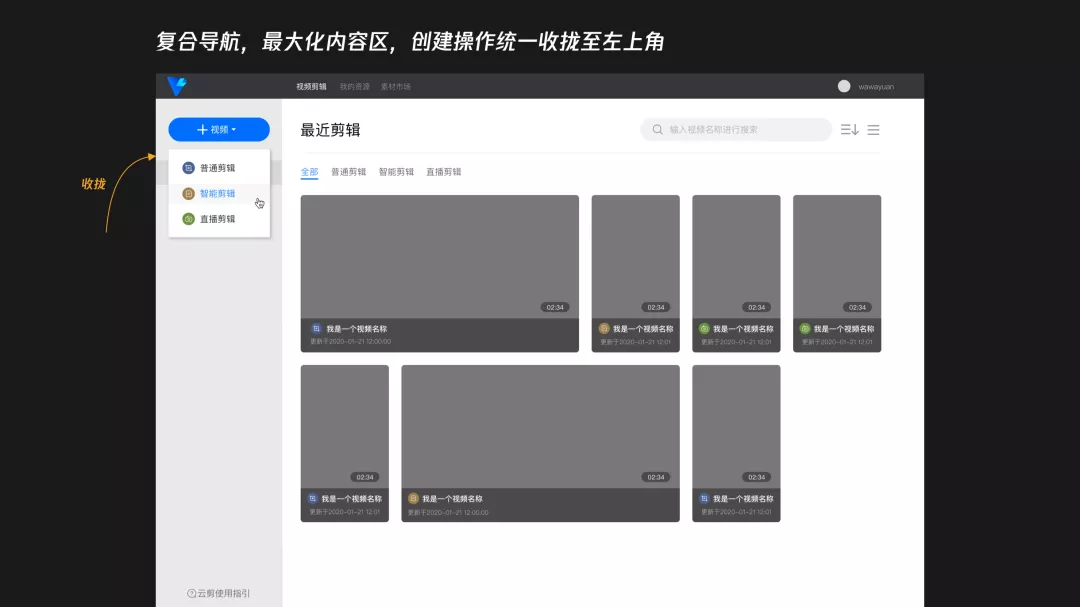Click the question mark icon by 云剪使用指引
Image resolution: width=1080 pixels, height=607 pixels.
coord(191,593)
